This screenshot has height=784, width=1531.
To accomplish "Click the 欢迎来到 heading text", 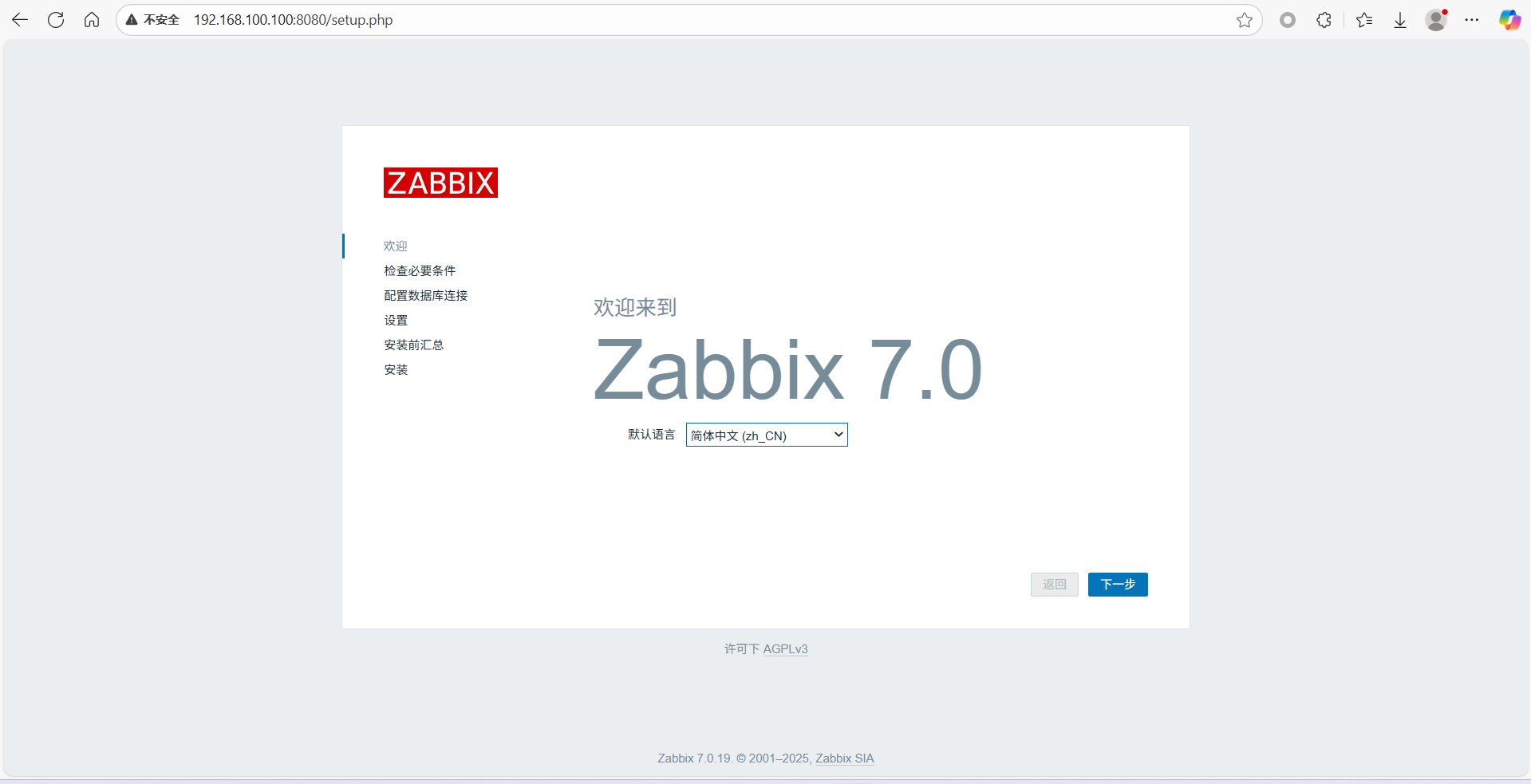I will pyautogui.click(x=635, y=307).
